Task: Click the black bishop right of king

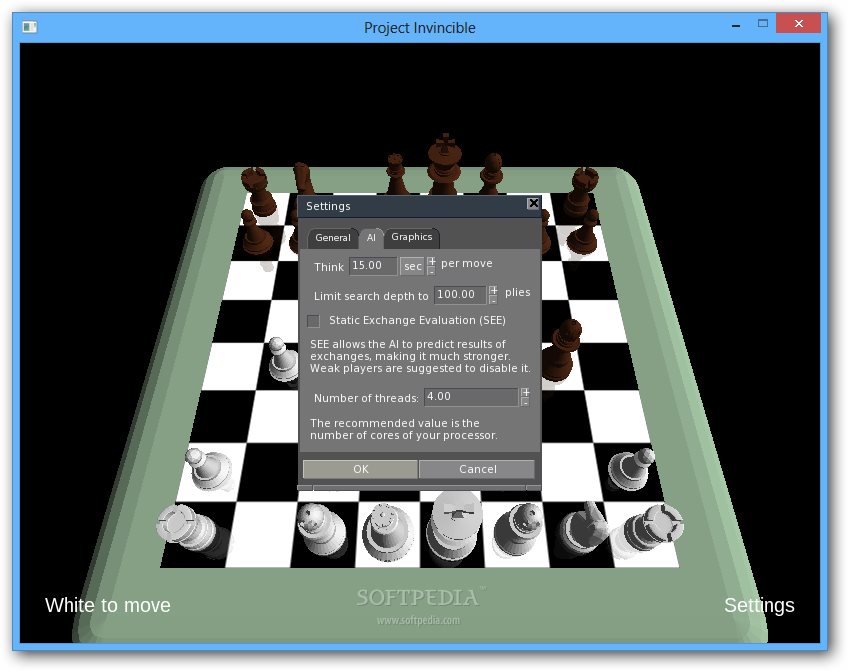Action: [x=492, y=174]
